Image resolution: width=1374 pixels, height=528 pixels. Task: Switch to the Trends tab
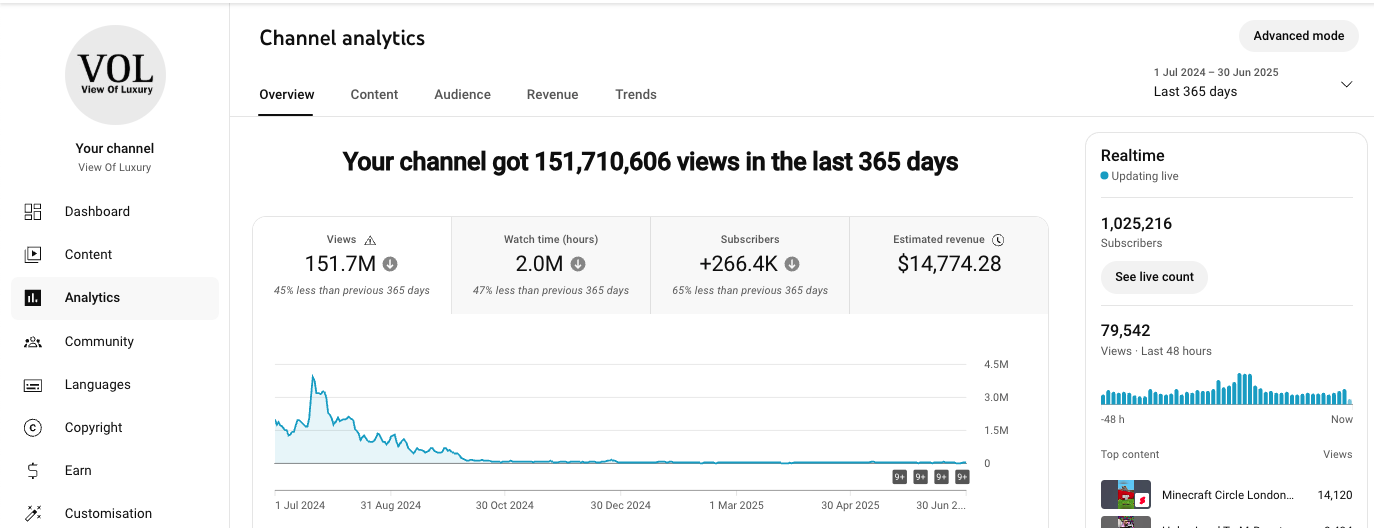coord(636,95)
